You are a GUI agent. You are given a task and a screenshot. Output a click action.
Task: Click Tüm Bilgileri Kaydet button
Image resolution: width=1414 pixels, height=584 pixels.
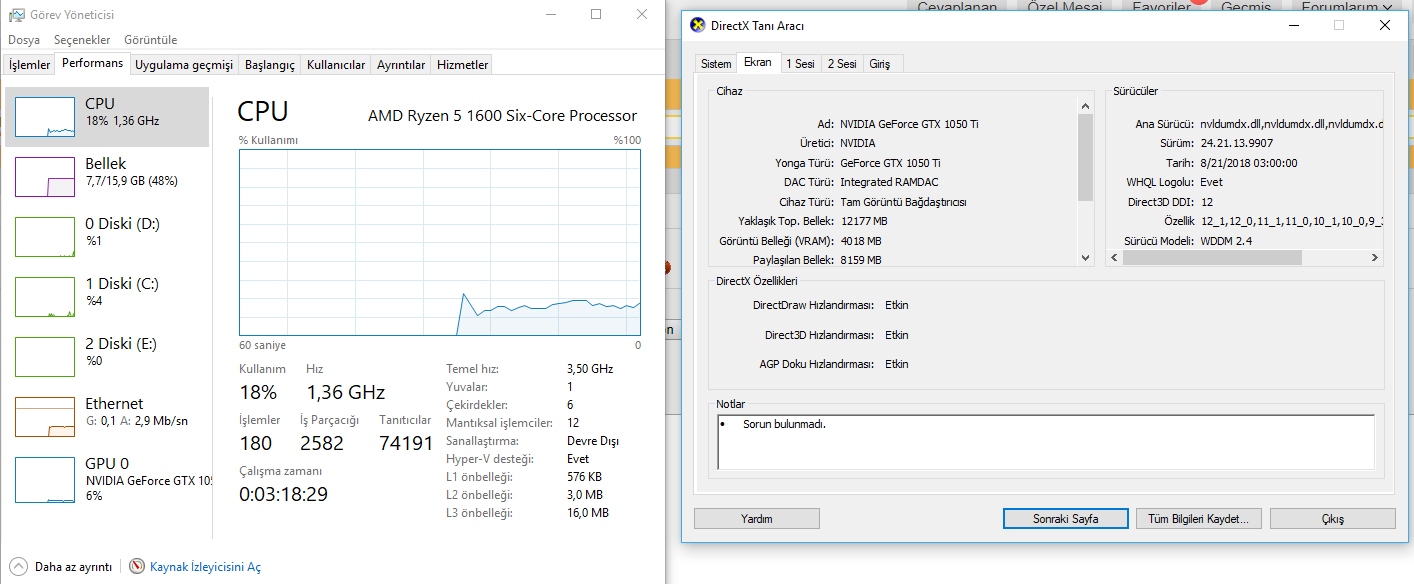point(1199,519)
